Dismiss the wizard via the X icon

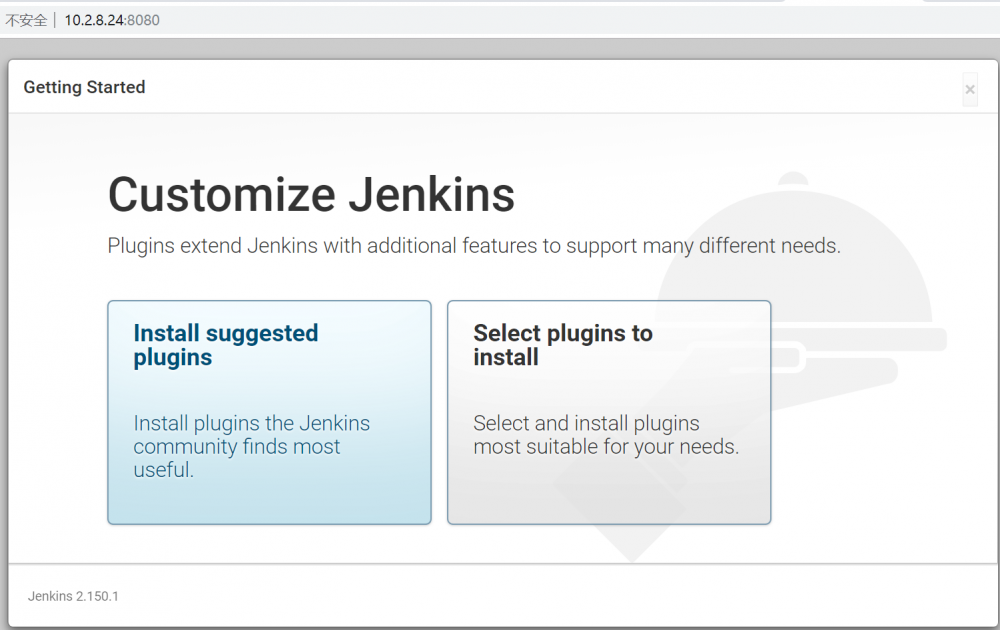[x=970, y=89]
